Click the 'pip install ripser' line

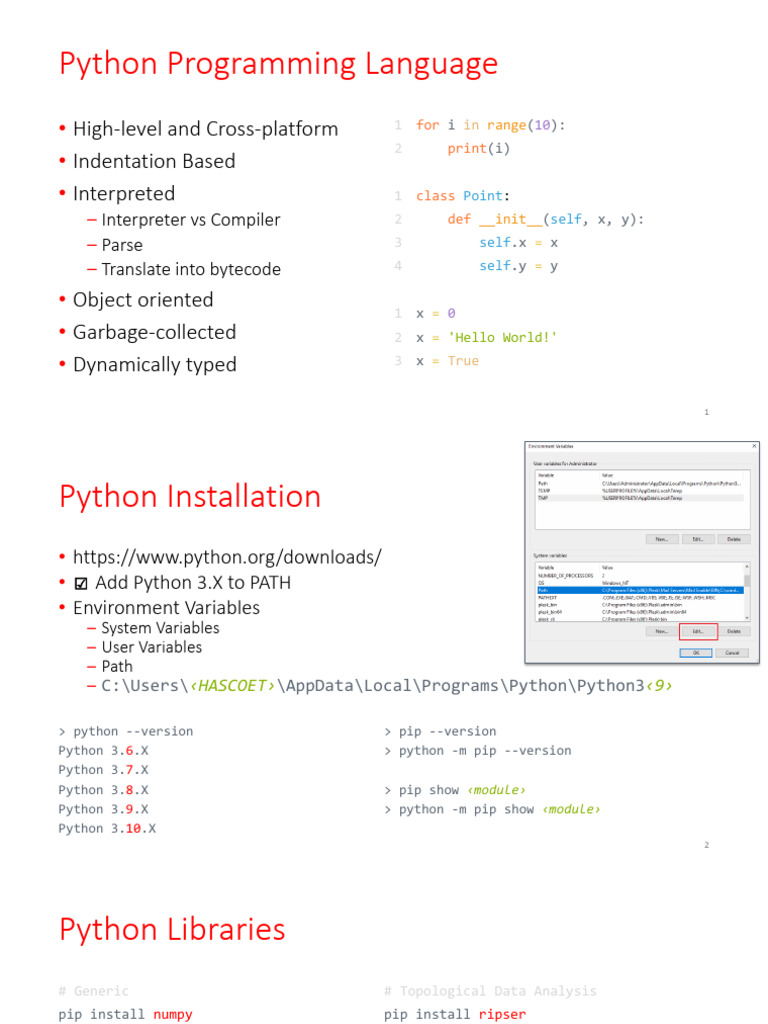click(x=455, y=1014)
